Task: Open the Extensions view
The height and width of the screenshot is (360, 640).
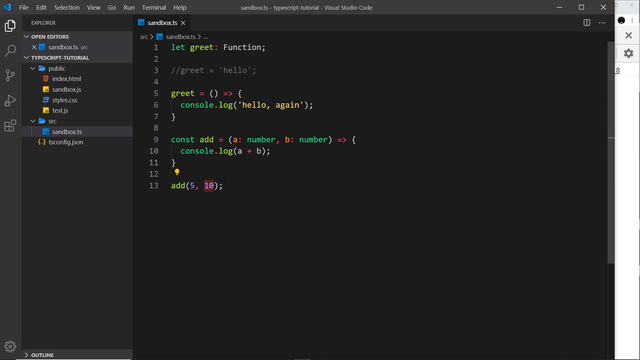Action: [x=10, y=125]
